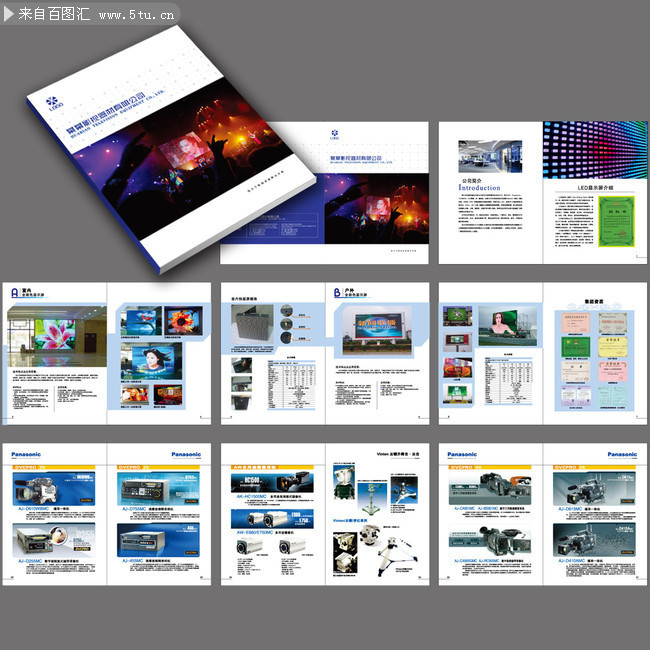Click the Panasonic logo above the AJ-D755MC page
650x650 pixels.
coord(186,454)
